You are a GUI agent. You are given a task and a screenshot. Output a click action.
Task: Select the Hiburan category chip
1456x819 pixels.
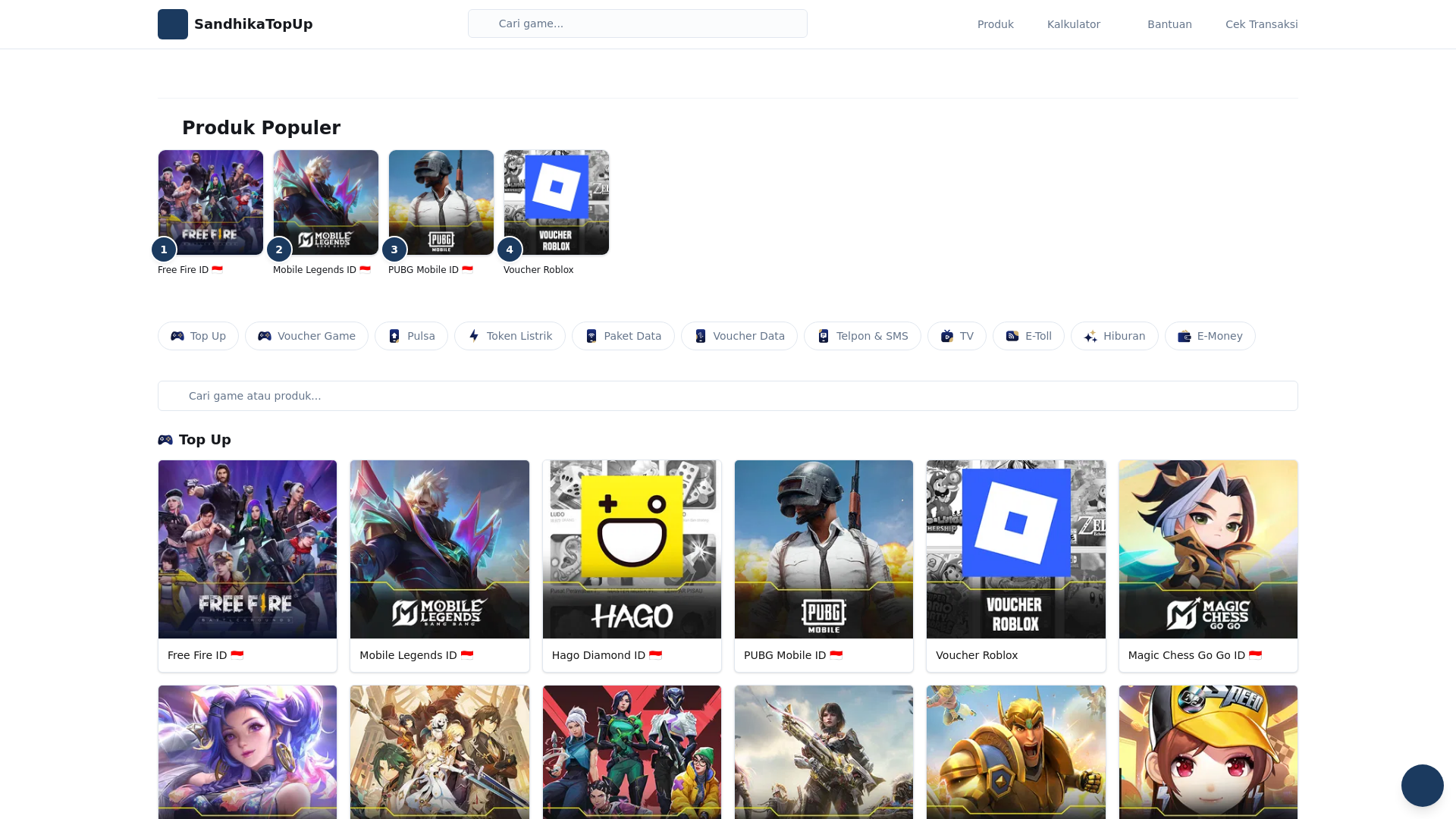[x=1115, y=336]
